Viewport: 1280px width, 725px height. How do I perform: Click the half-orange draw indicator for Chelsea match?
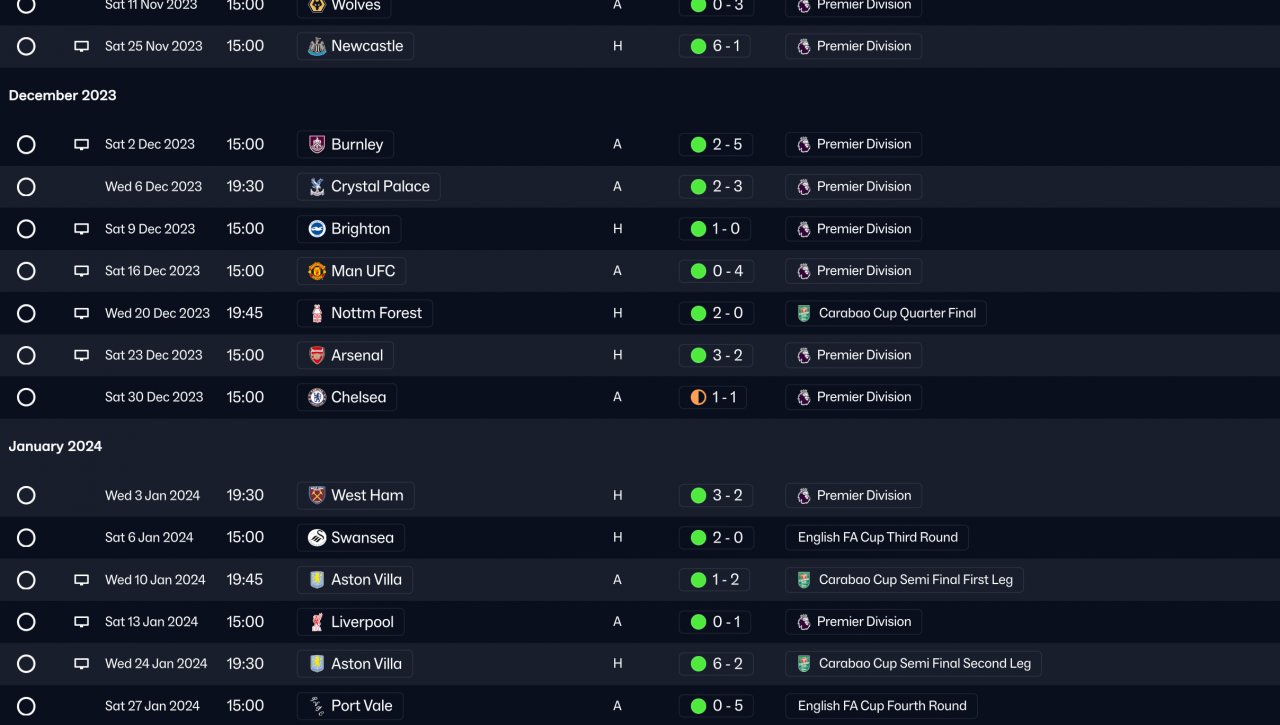click(x=698, y=397)
